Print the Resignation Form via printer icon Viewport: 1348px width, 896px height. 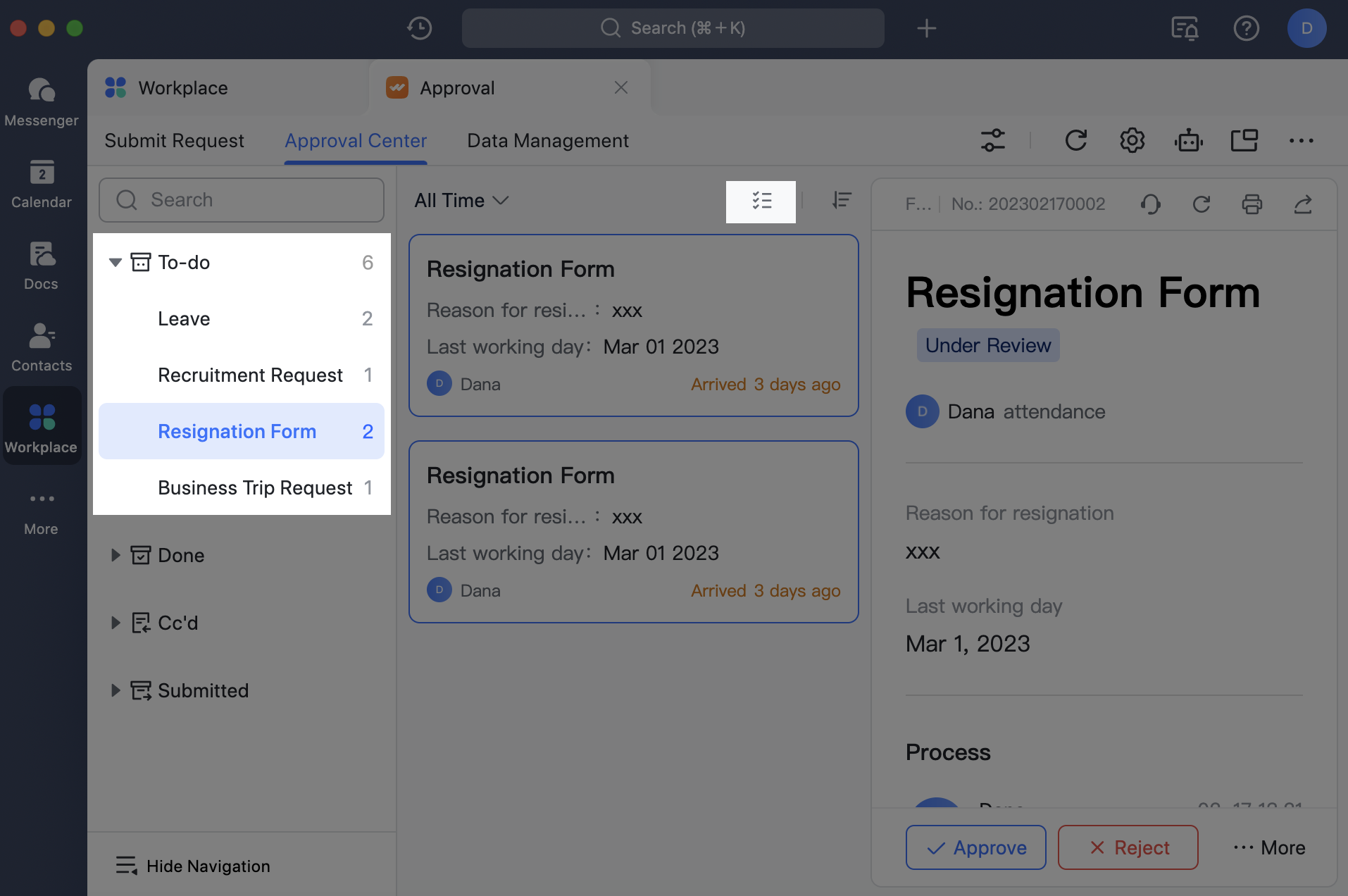[x=1253, y=204]
